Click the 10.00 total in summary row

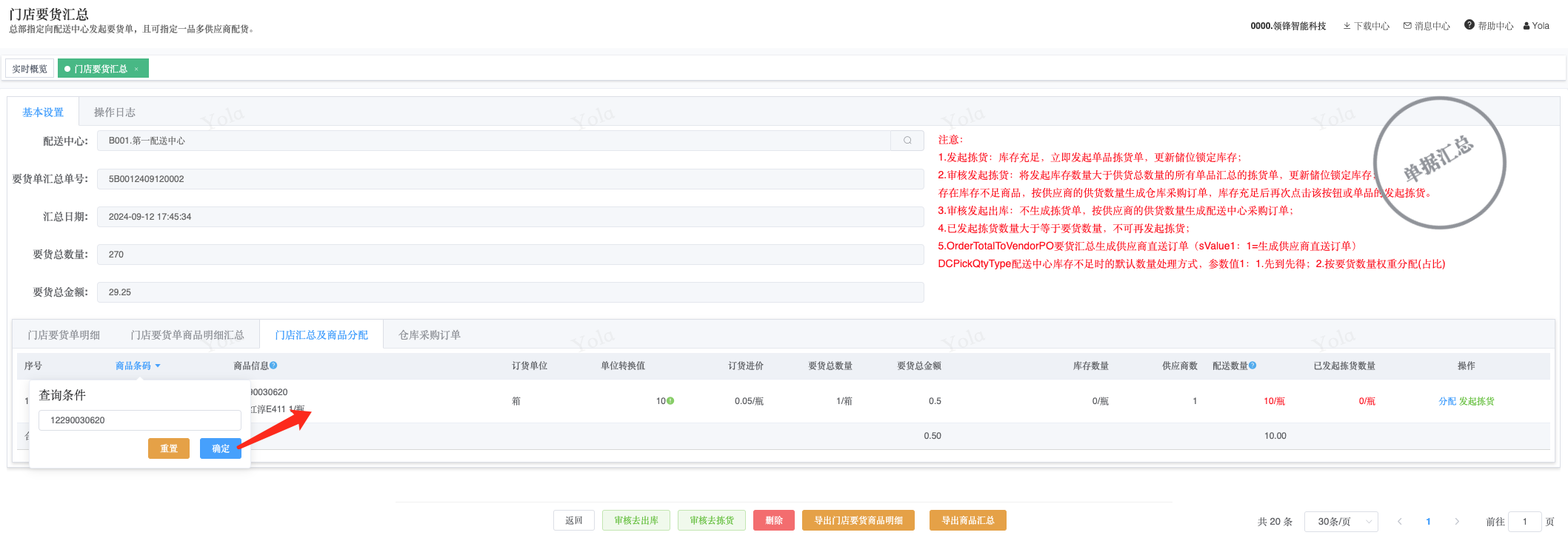[1275, 436]
